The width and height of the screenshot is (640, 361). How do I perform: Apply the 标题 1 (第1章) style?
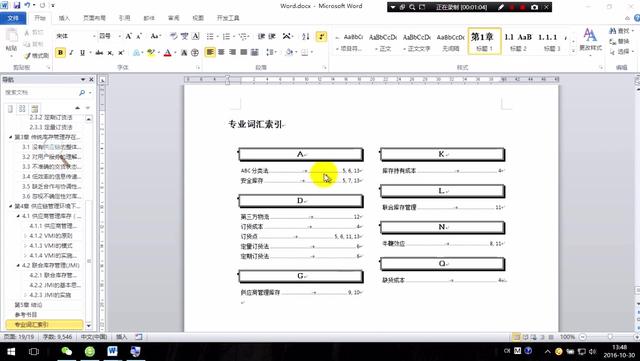[484, 41]
